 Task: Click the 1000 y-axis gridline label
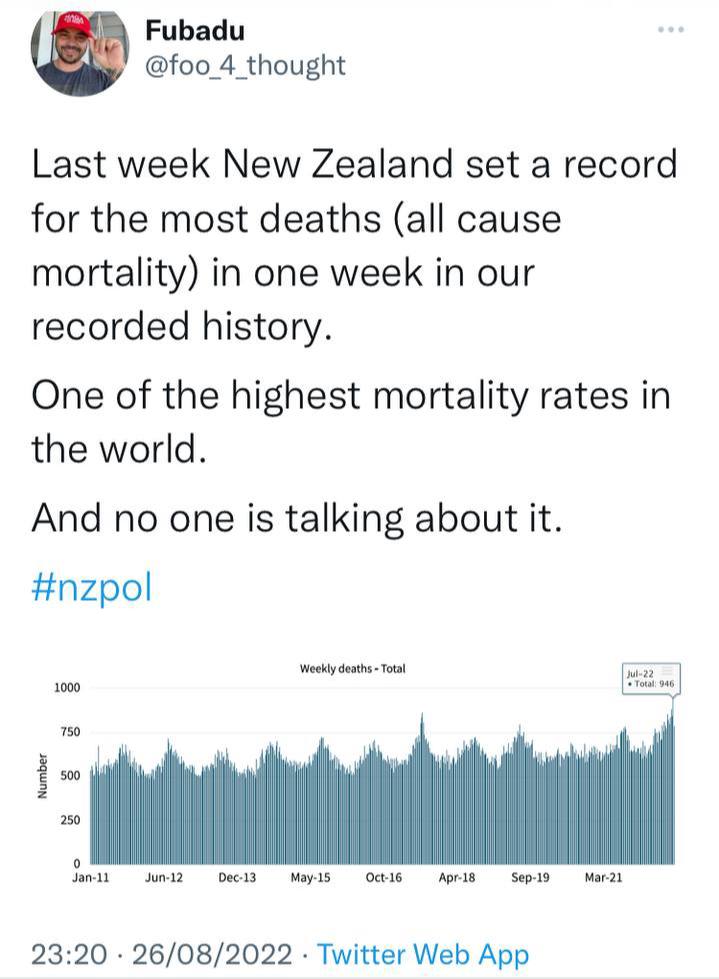point(67,687)
